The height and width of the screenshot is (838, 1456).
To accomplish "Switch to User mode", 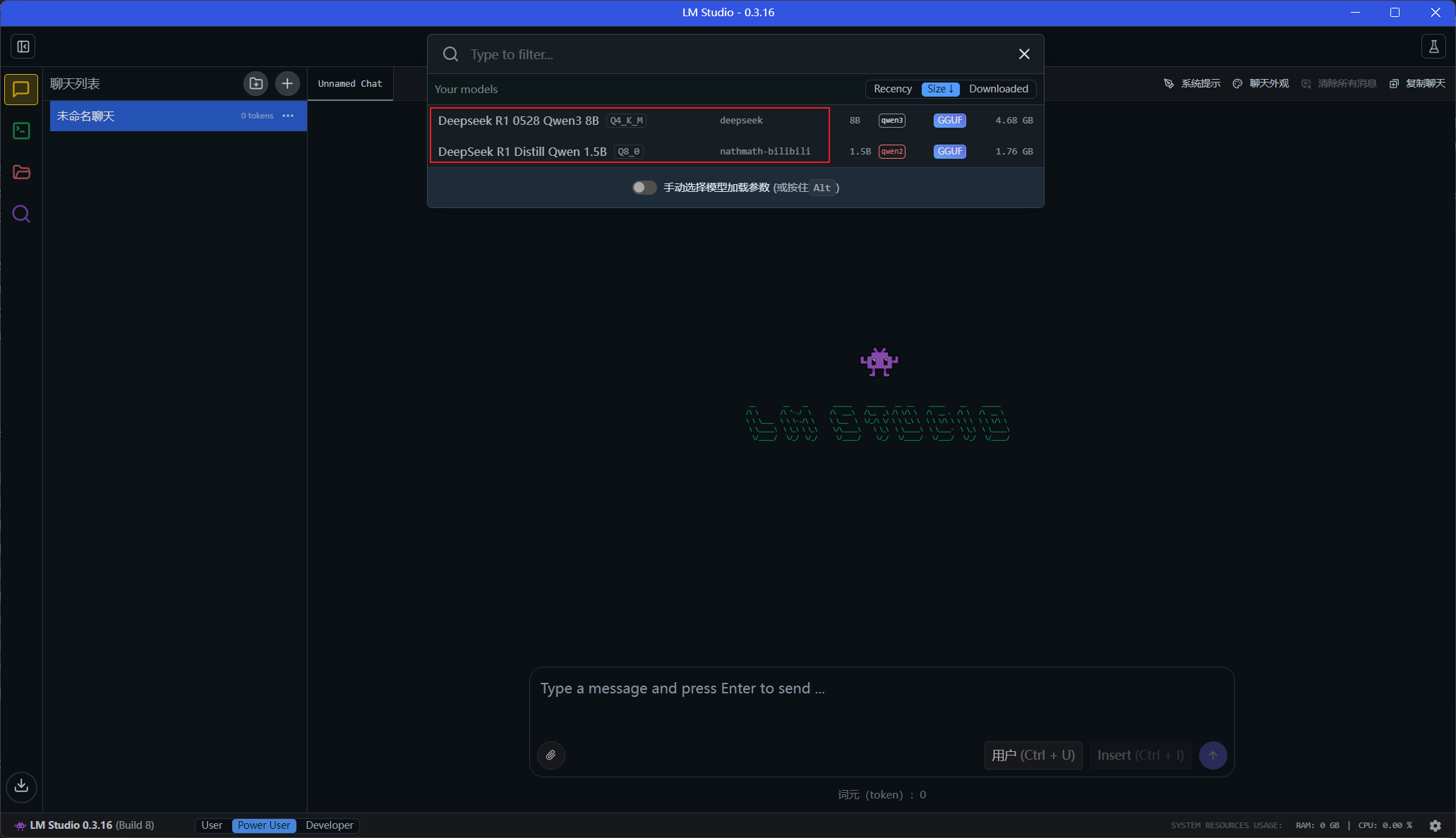I will (x=212, y=825).
